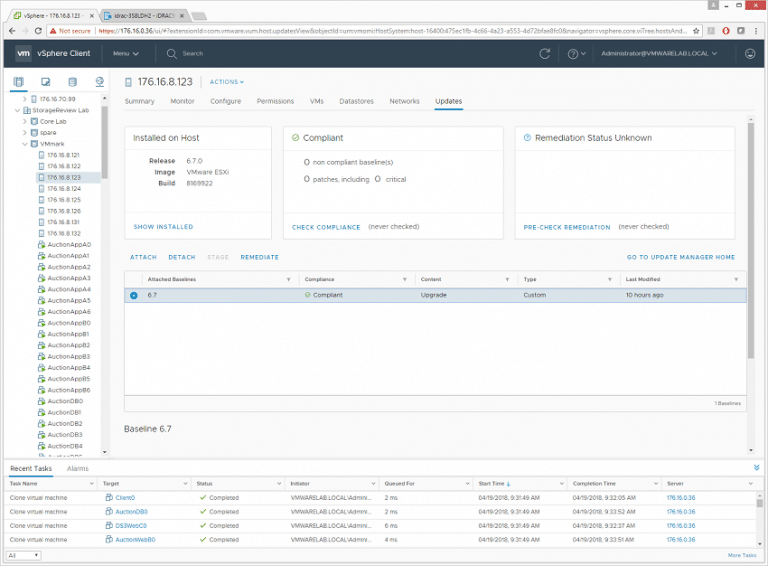Image resolution: width=768 pixels, height=566 pixels.
Task: Go back in browser history
Action: (12, 31)
